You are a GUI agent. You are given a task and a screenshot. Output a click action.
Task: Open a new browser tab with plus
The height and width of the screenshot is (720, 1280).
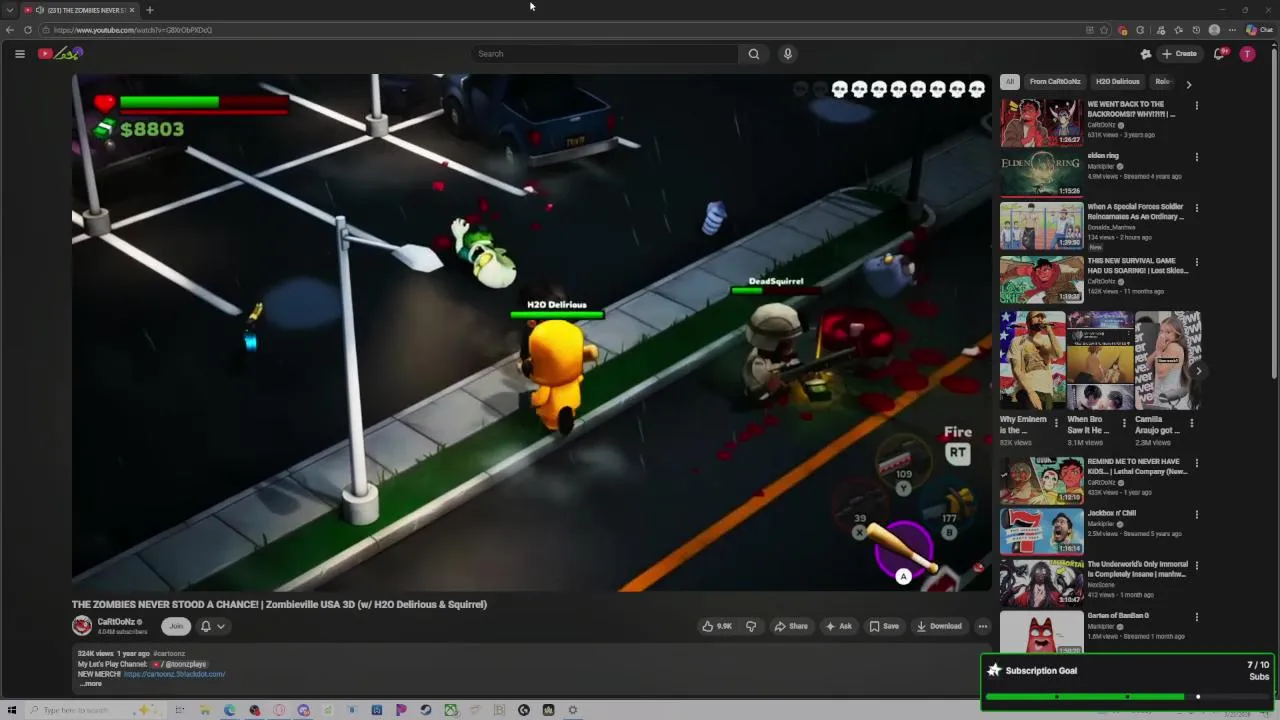(149, 10)
